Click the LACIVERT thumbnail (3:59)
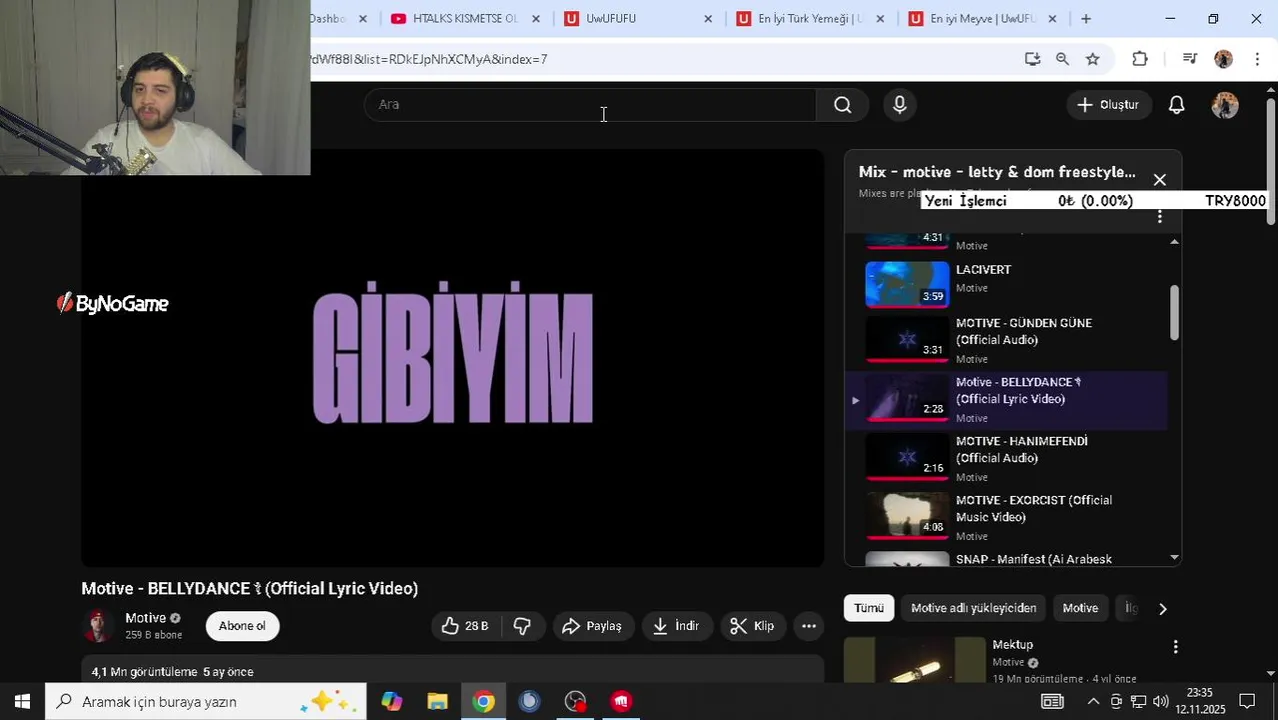 [x=907, y=284]
